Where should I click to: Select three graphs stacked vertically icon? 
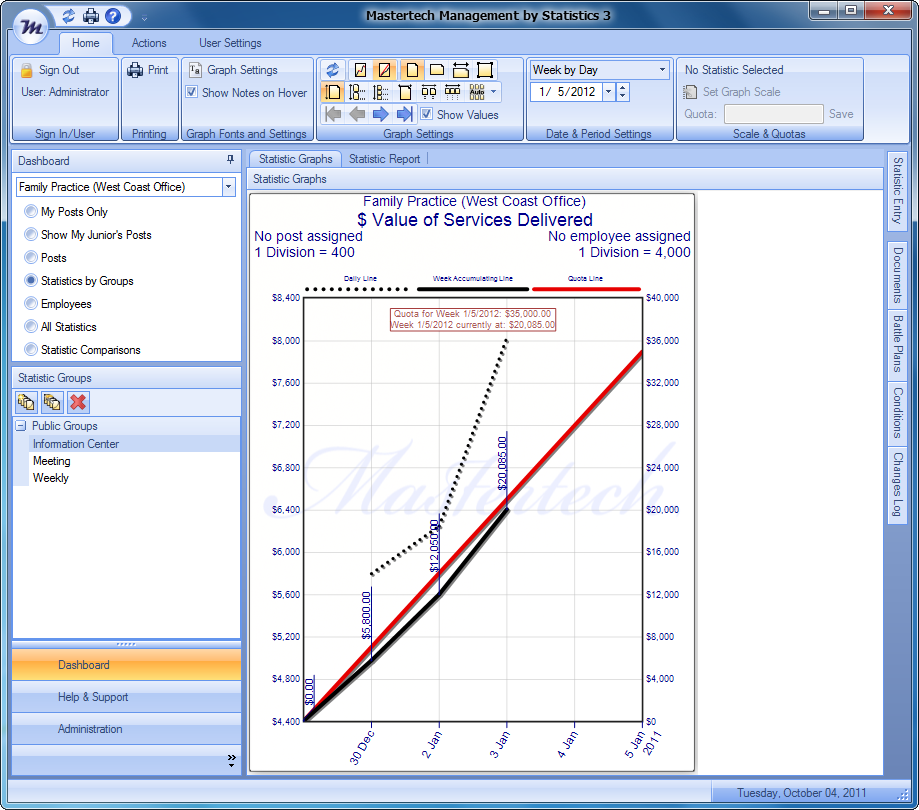click(380, 92)
